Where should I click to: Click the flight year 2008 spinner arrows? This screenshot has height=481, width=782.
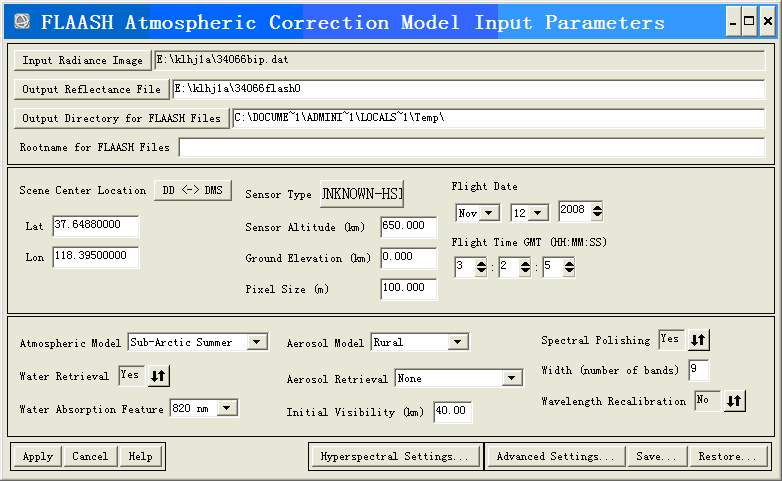pyautogui.click(x=597, y=211)
